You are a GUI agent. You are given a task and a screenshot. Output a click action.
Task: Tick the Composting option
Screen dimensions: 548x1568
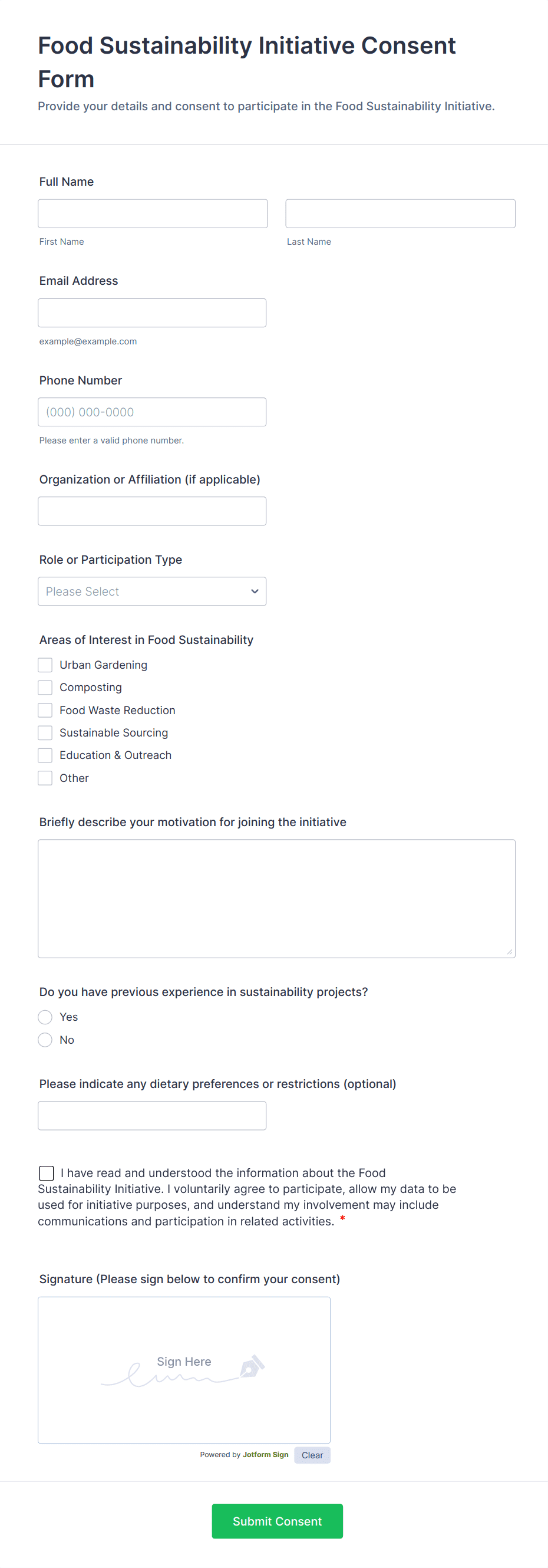pyautogui.click(x=45, y=687)
